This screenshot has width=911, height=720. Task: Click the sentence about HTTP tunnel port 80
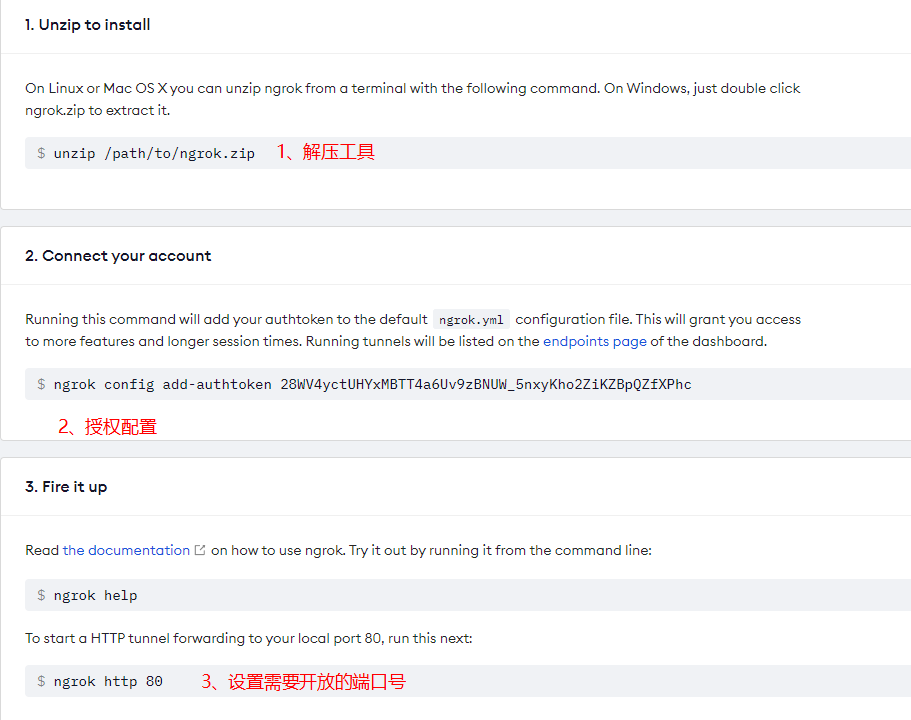(249, 638)
